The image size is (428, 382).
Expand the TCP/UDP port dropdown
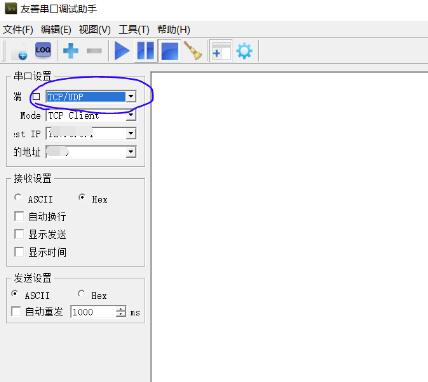[x=131, y=97]
